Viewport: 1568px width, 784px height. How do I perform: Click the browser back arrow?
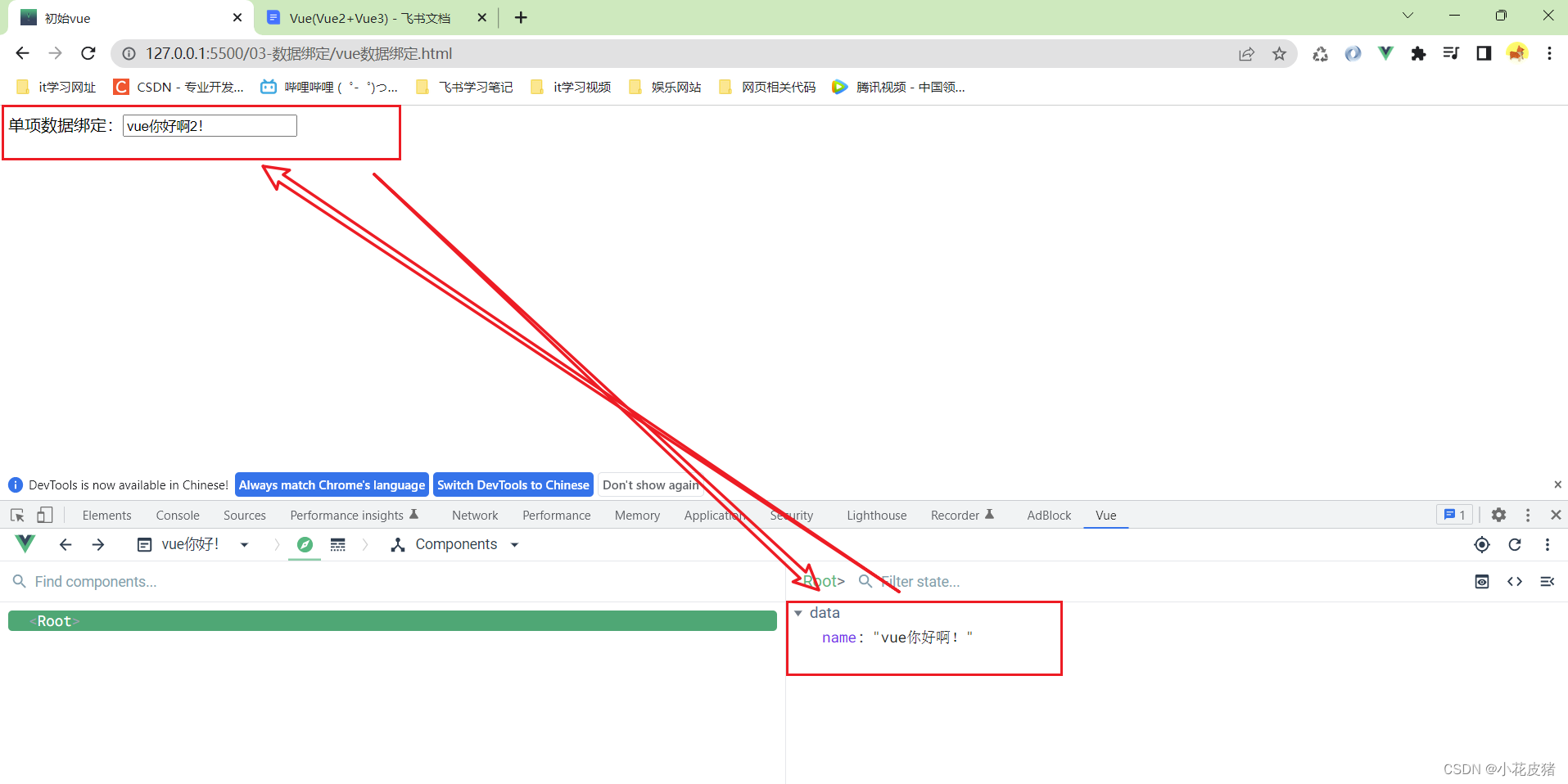[22, 53]
